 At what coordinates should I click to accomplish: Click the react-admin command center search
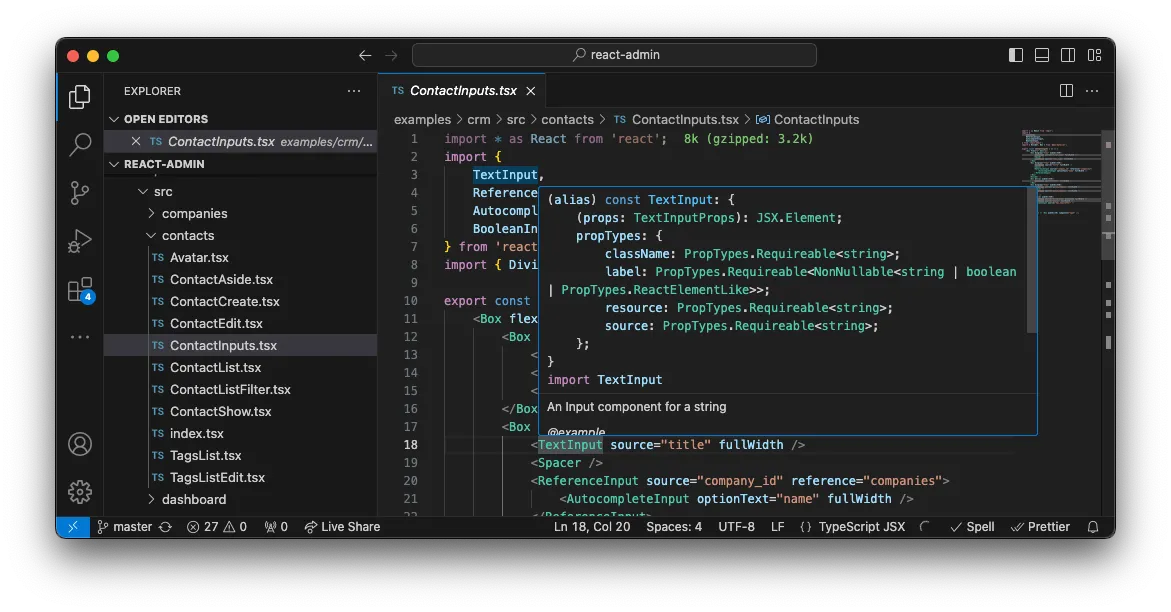[x=613, y=54]
